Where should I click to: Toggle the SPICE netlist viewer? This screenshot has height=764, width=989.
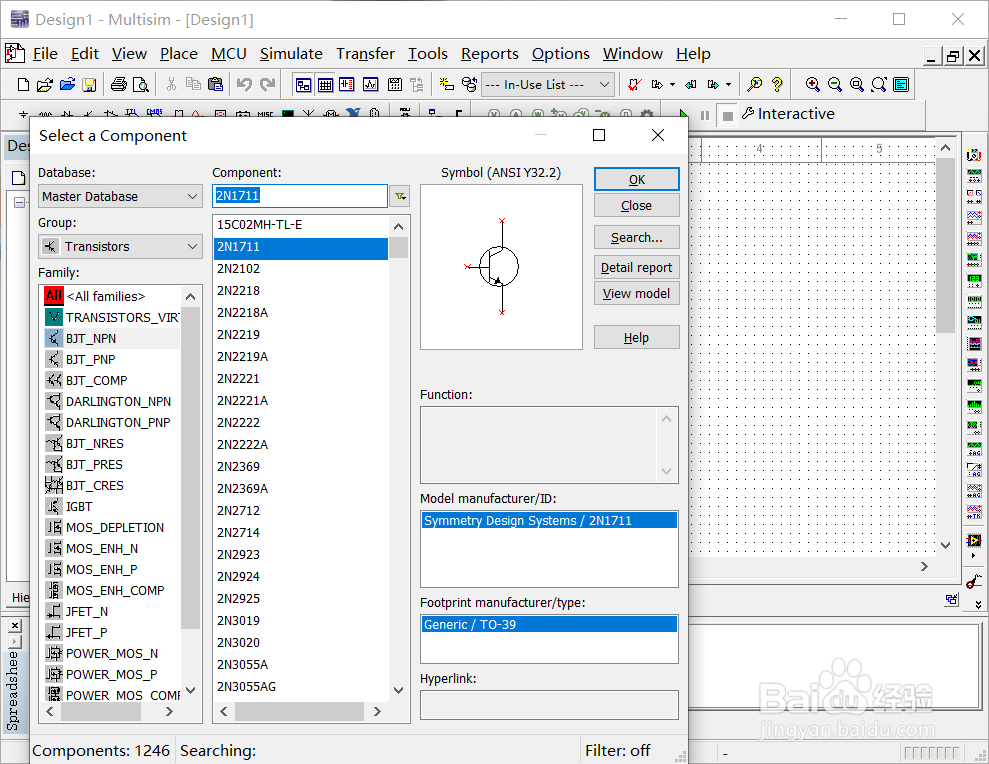347,85
